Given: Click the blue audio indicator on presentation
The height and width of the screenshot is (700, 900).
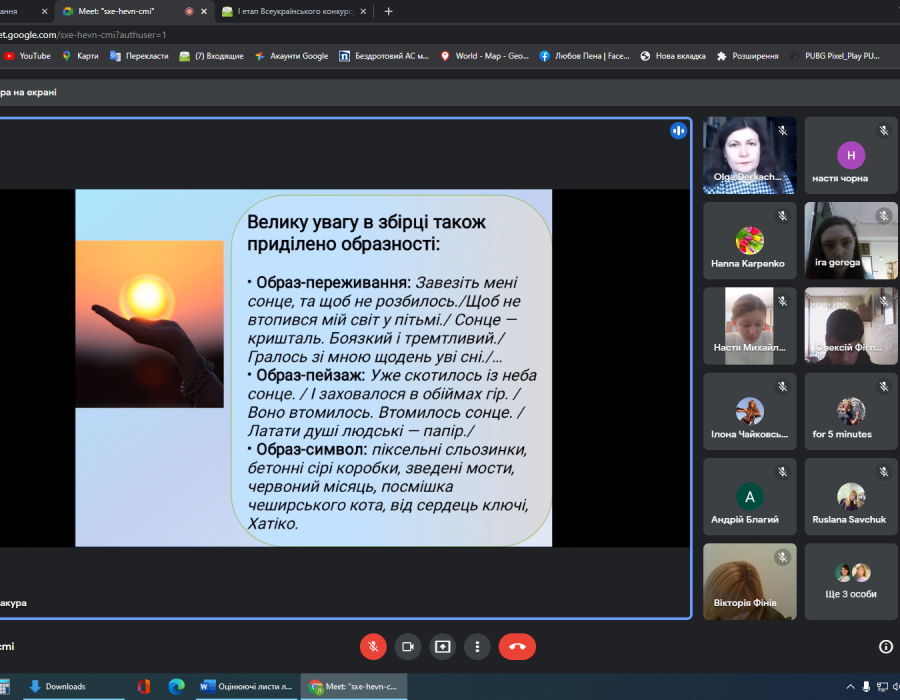Looking at the screenshot, I should 678,131.
